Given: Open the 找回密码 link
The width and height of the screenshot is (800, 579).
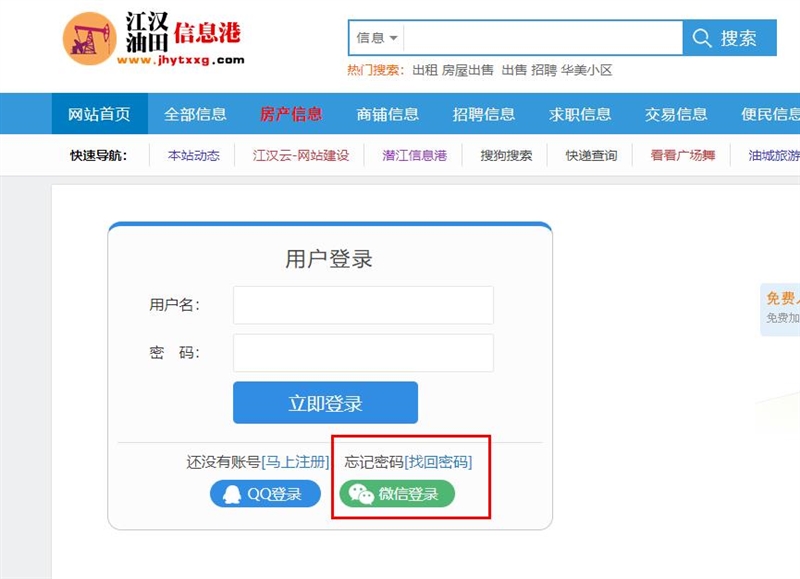Looking at the screenshot, I should click(x=439, y=462).
